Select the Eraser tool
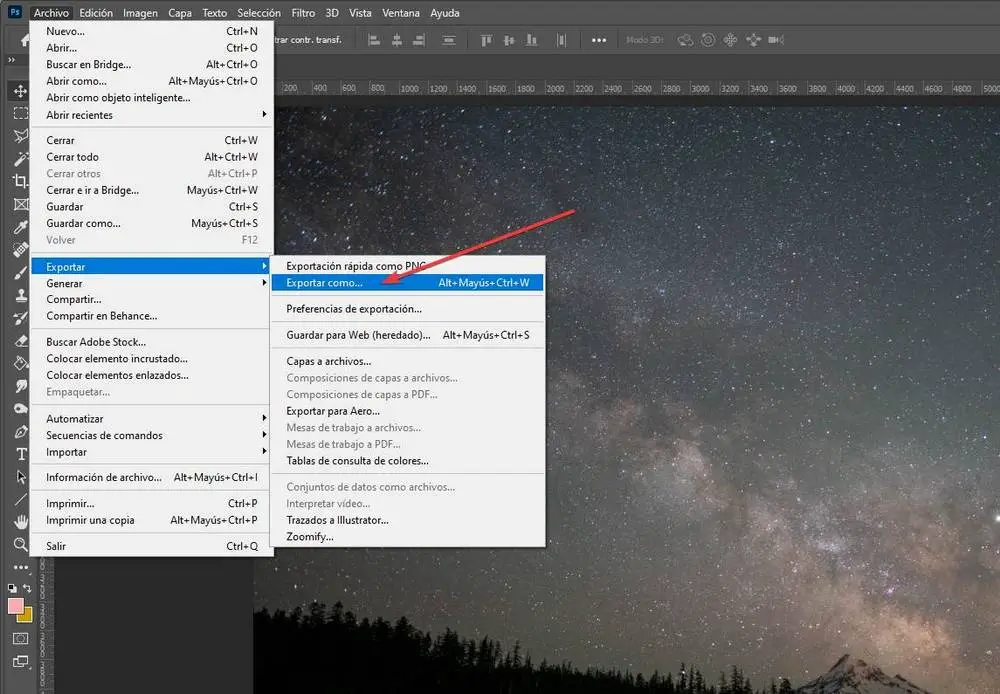Screen dimensions: 1000x694 pyautogui.click(x=20, y=341)
